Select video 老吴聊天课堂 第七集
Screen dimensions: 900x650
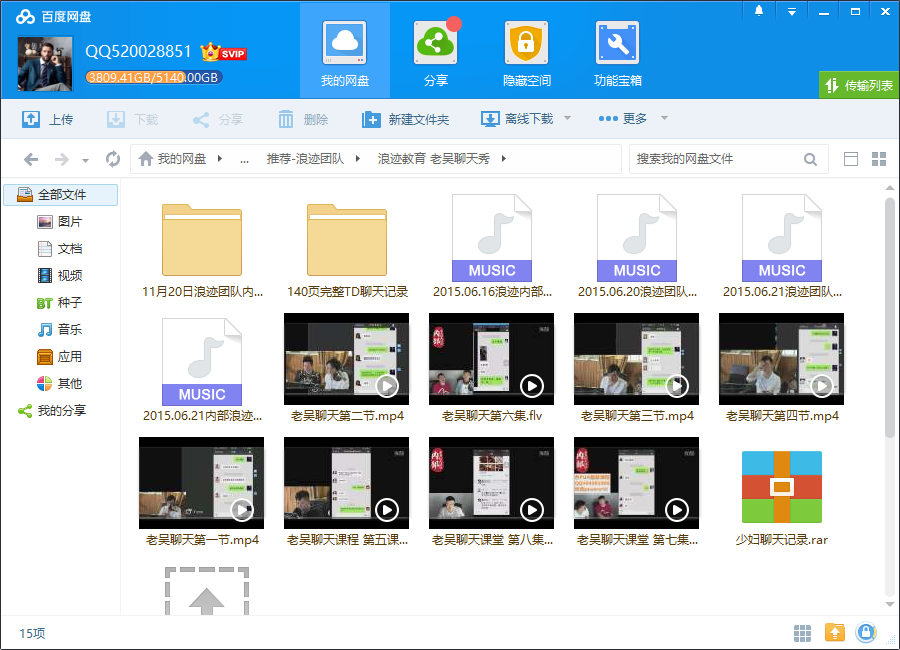(637, 492)
